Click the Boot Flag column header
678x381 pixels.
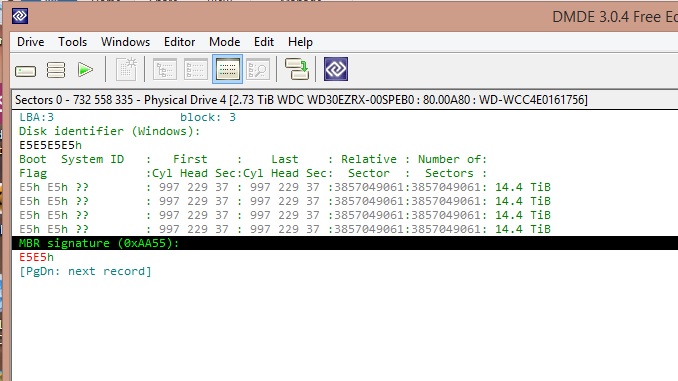coord(33,166)
